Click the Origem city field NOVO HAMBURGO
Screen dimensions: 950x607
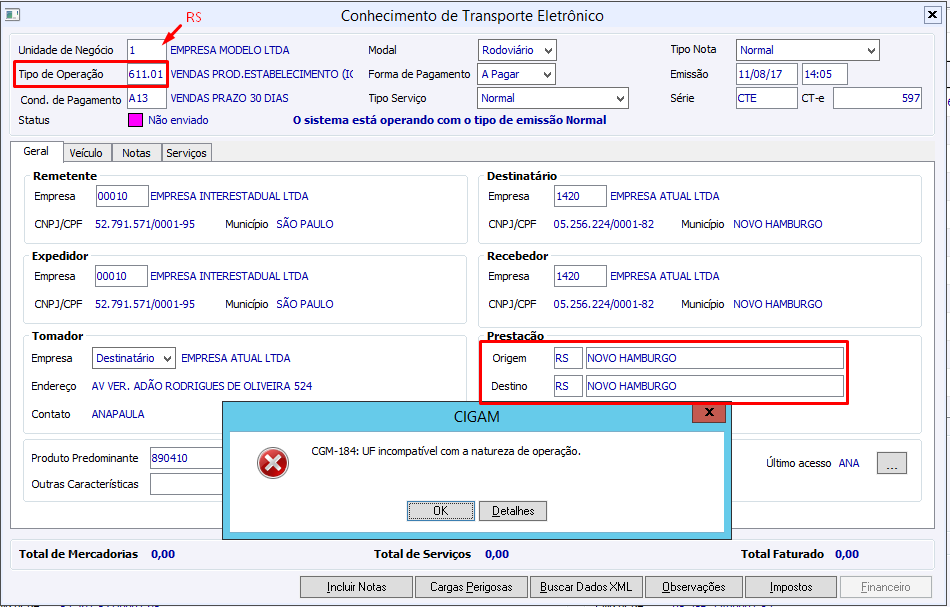(714, 358)
